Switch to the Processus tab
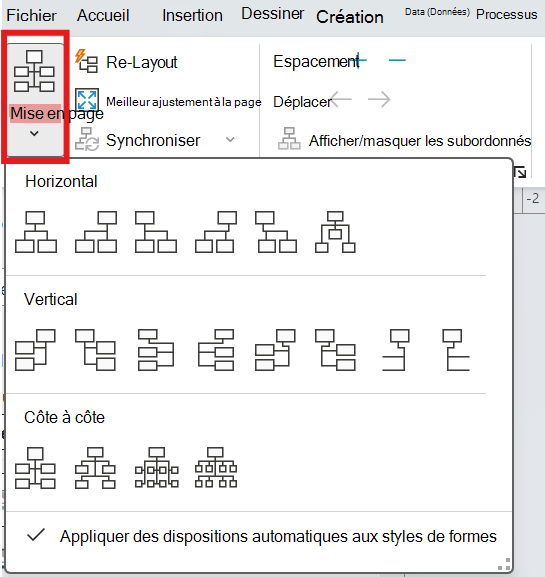 coord(506,14)
